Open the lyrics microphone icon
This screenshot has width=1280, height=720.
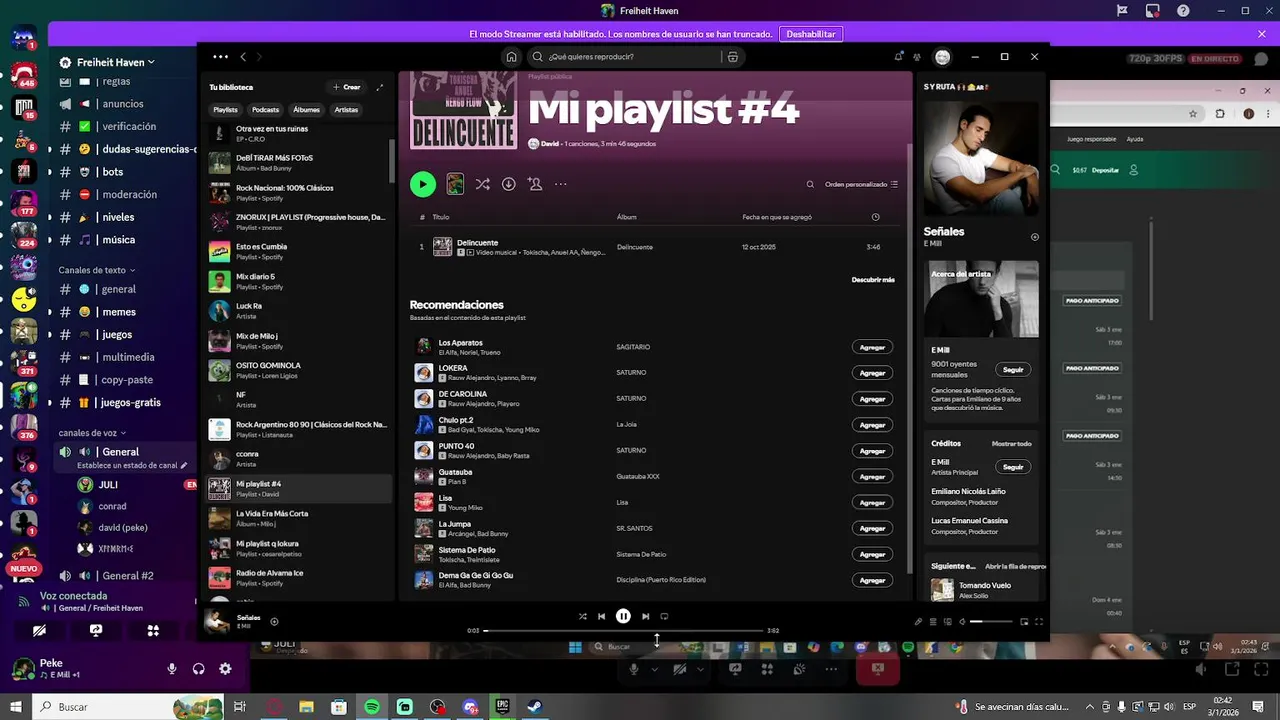[918, 621]
